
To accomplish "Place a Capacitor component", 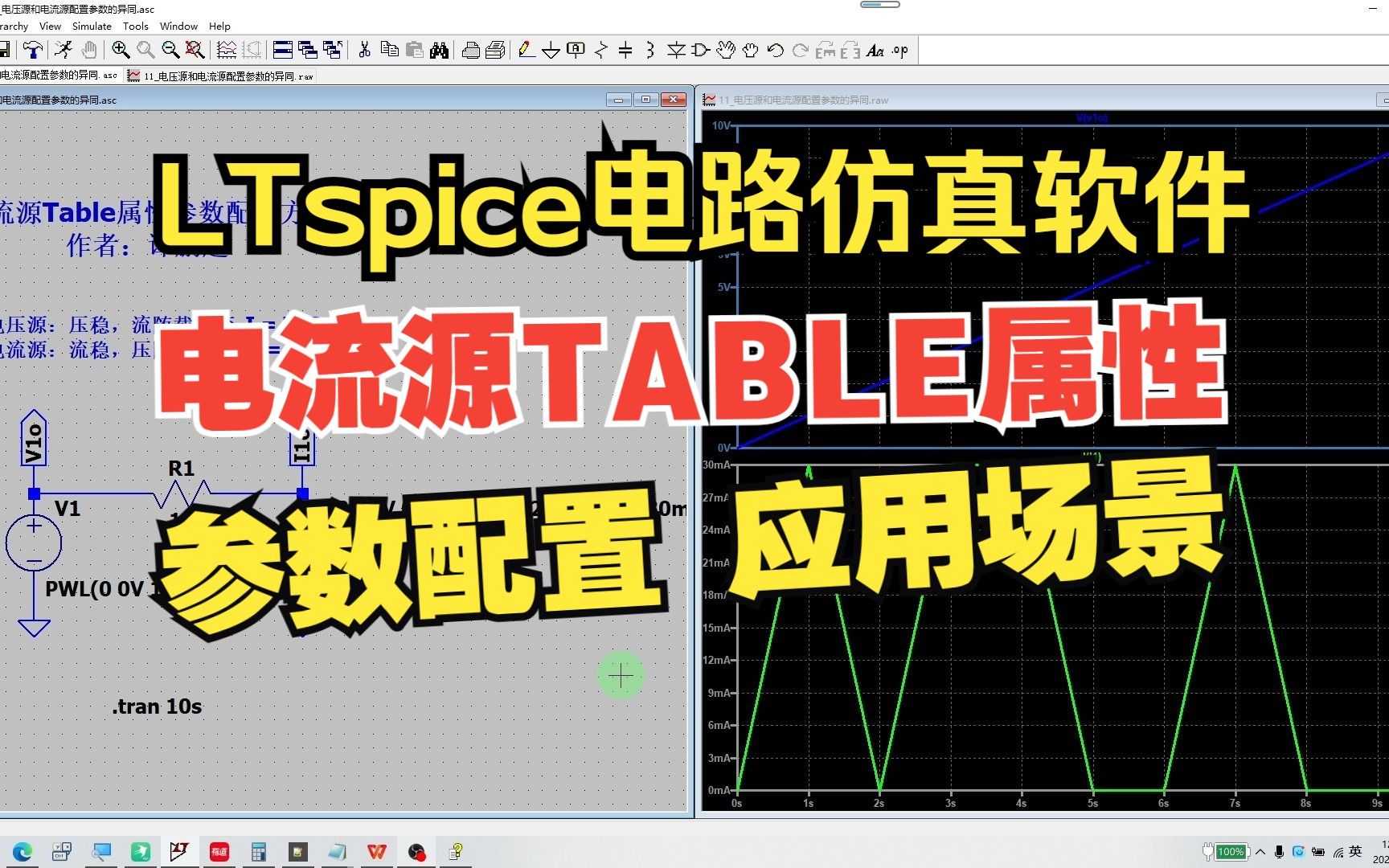I will click(x=625, y=51).
